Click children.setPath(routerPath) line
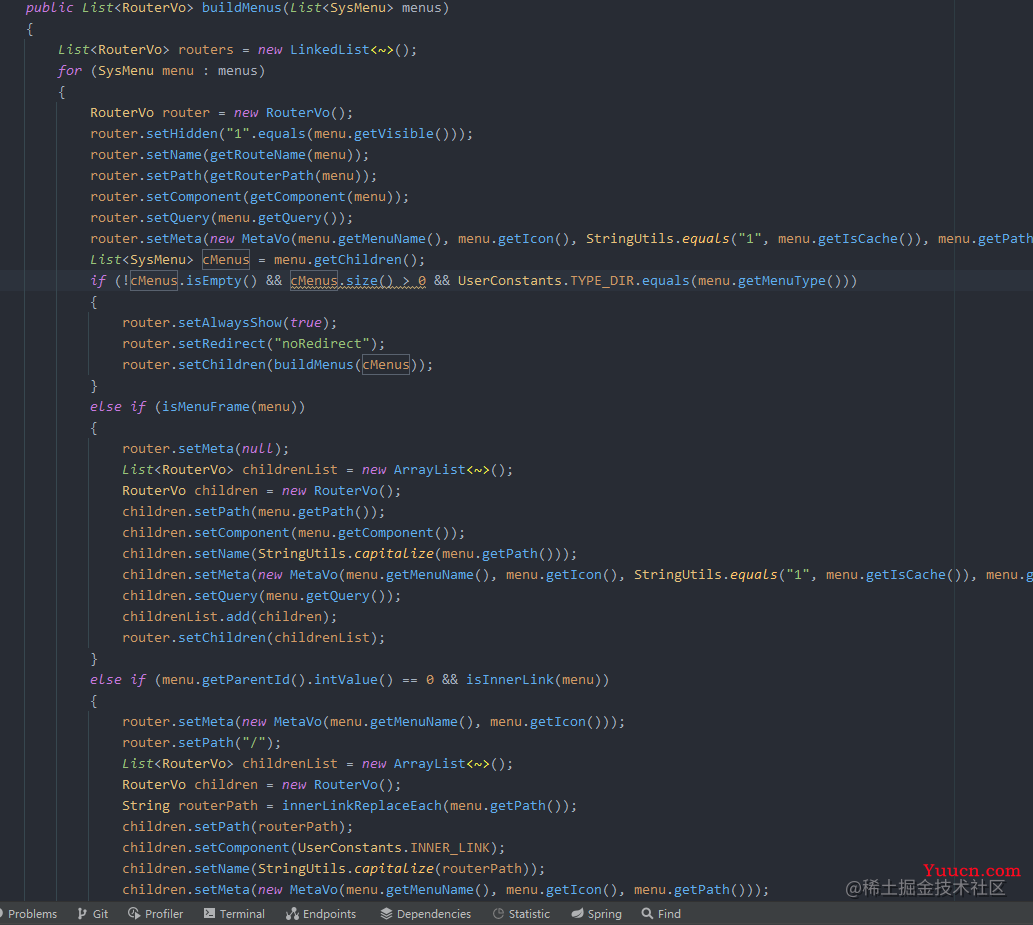 coord(237,827)
